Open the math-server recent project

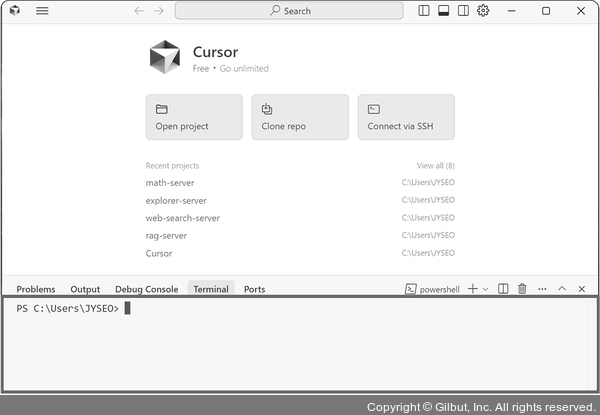click(170, 183)
